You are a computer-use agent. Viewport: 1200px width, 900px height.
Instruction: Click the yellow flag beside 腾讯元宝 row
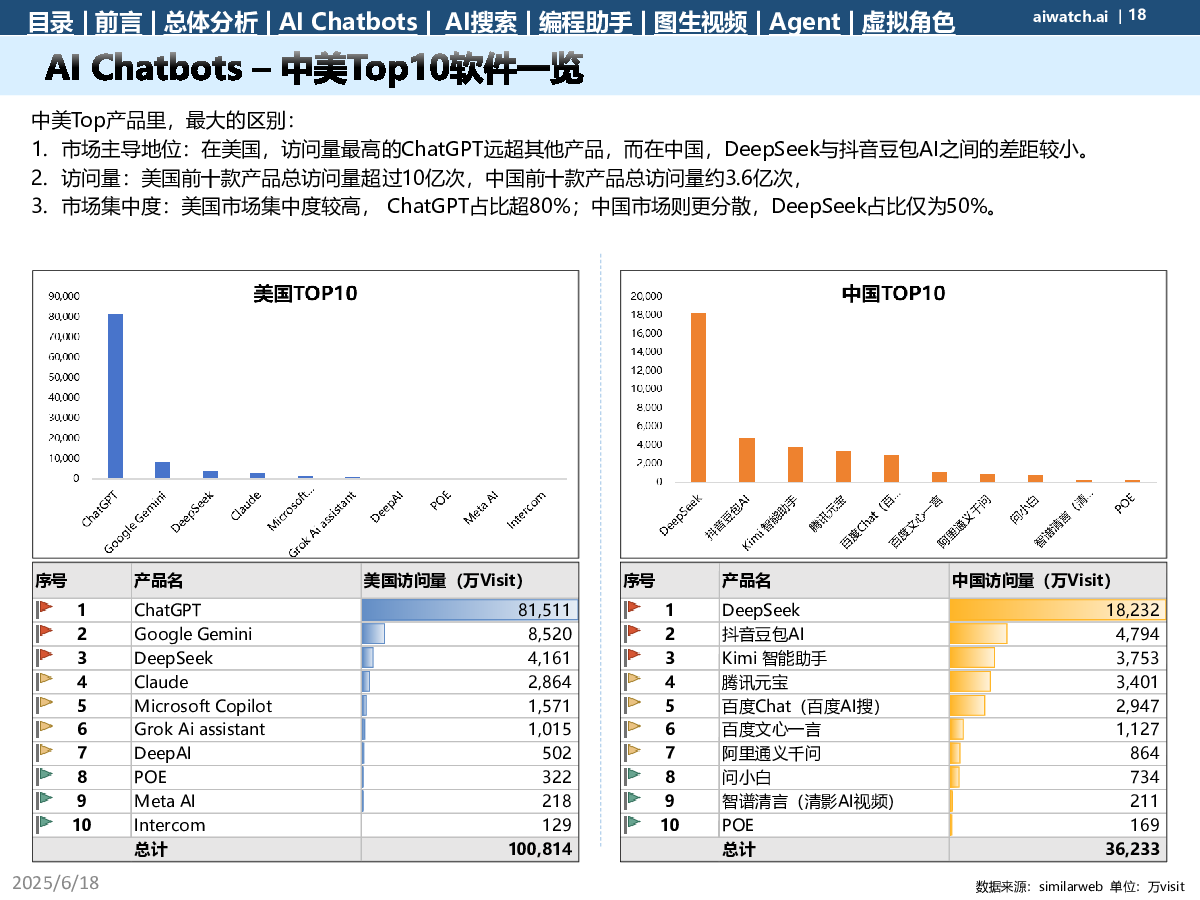632,681
